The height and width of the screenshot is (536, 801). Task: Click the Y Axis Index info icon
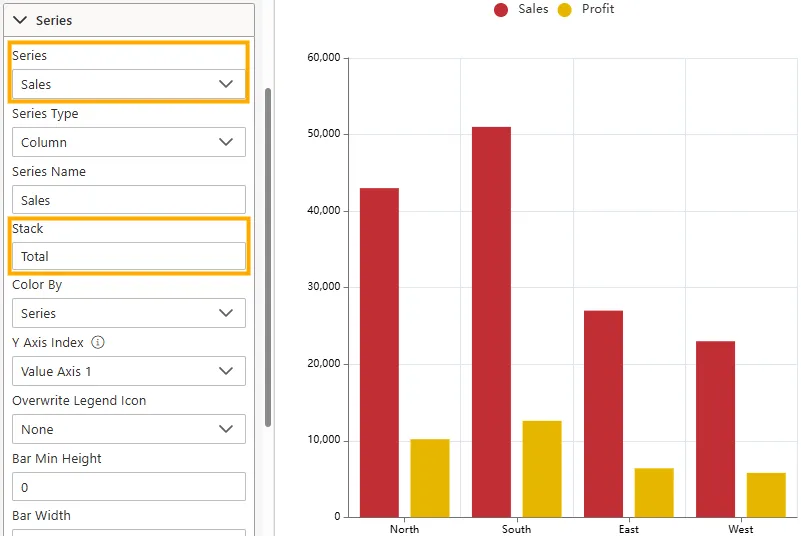[98, 342]
